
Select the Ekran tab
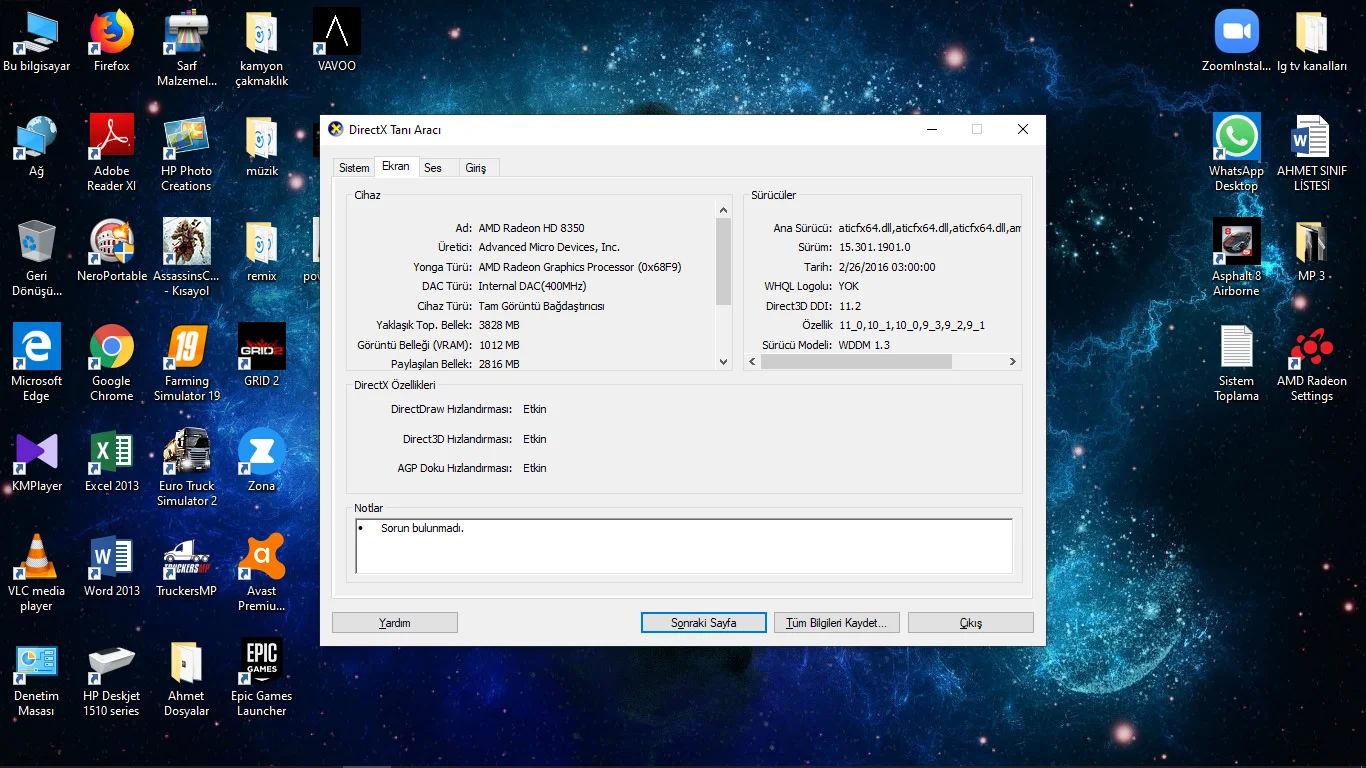point(396,167)
